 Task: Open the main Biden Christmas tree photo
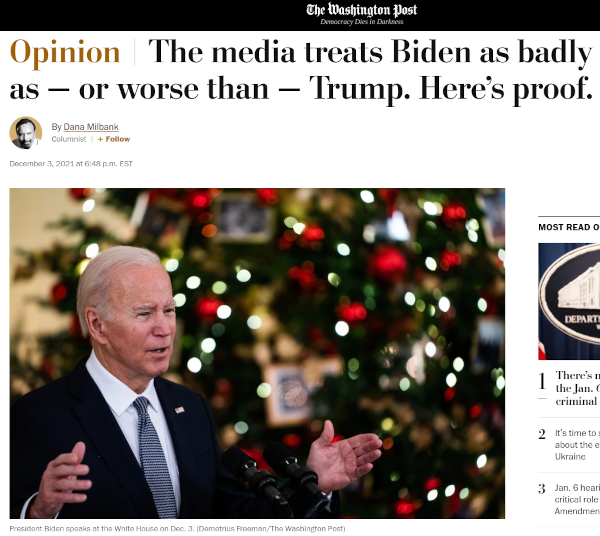click(x=257, y=353)
